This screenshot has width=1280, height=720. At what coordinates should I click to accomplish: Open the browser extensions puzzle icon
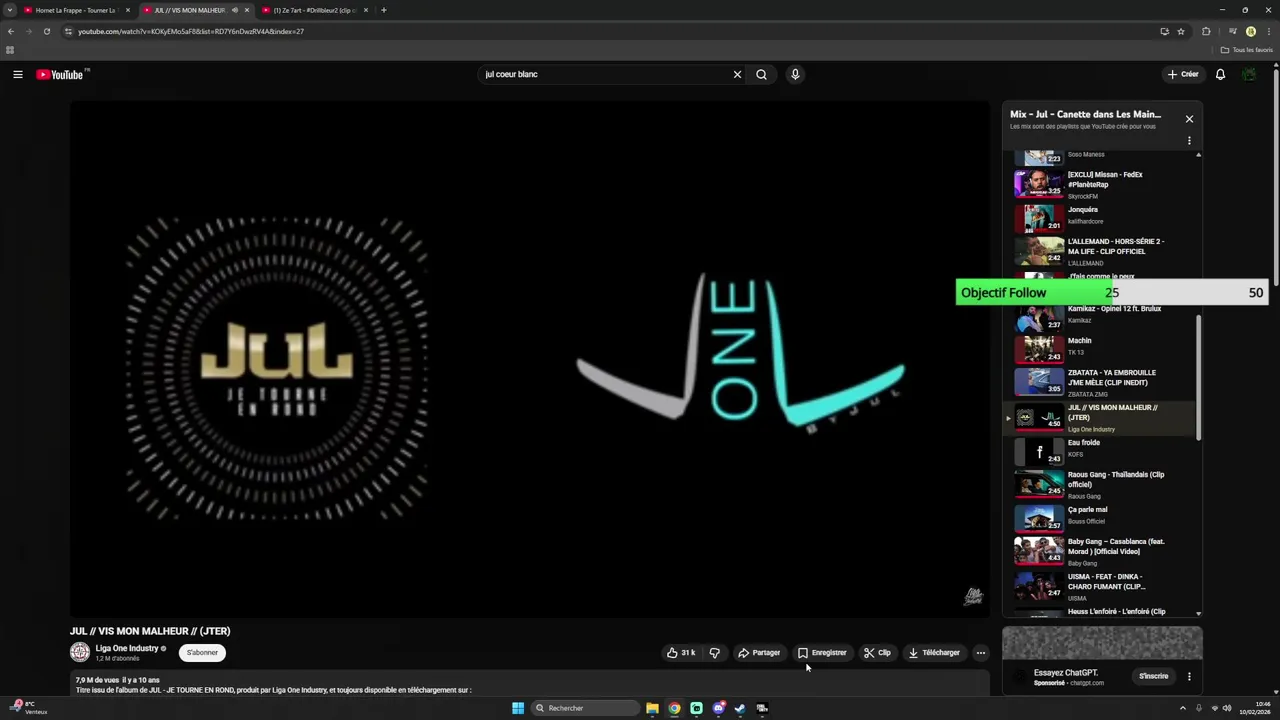pos(1206,31)
